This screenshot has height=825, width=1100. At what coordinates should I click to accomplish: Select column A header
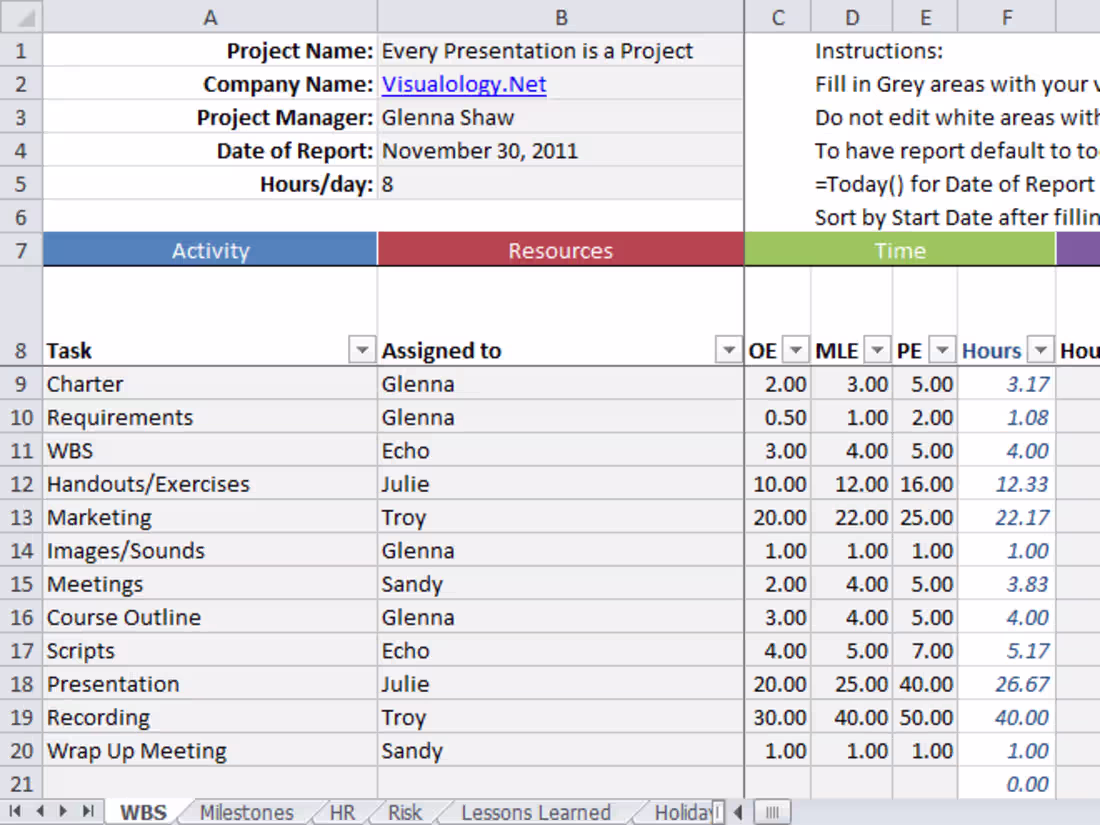210,17
